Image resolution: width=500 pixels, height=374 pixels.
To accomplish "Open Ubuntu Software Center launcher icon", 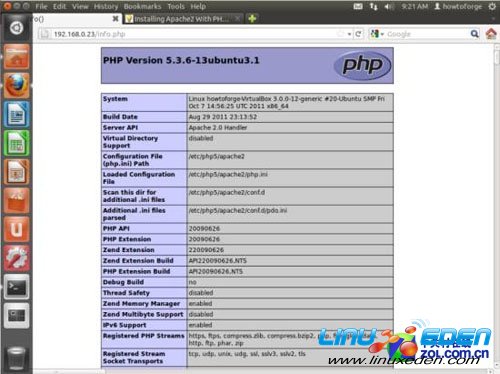I will tap(16, 200).
